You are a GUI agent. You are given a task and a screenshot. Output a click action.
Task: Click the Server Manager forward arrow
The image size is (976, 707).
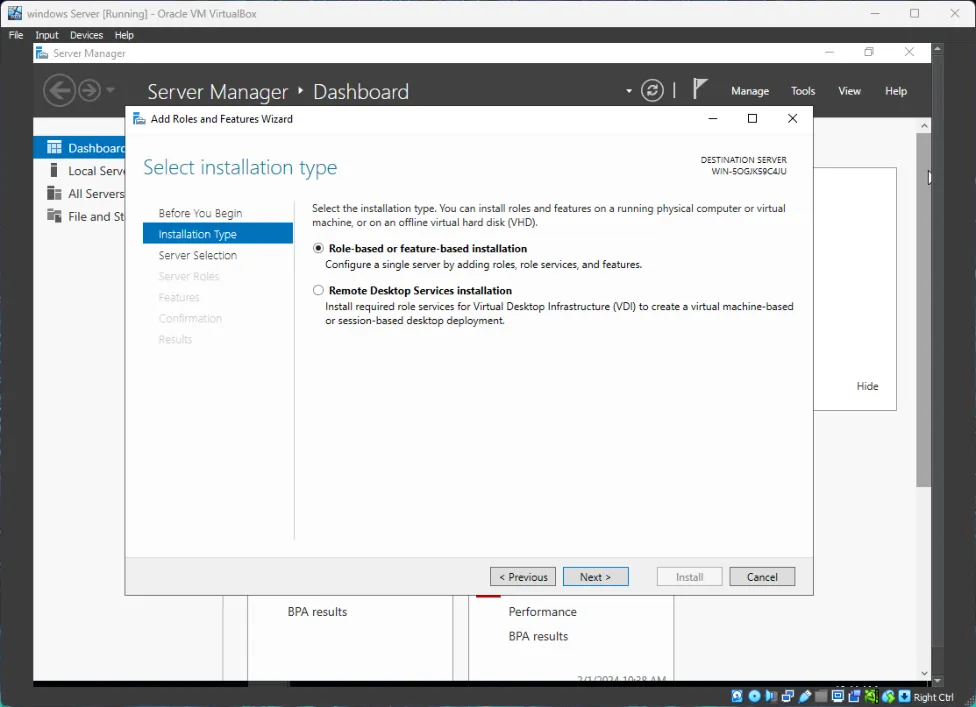pos(90,91)
